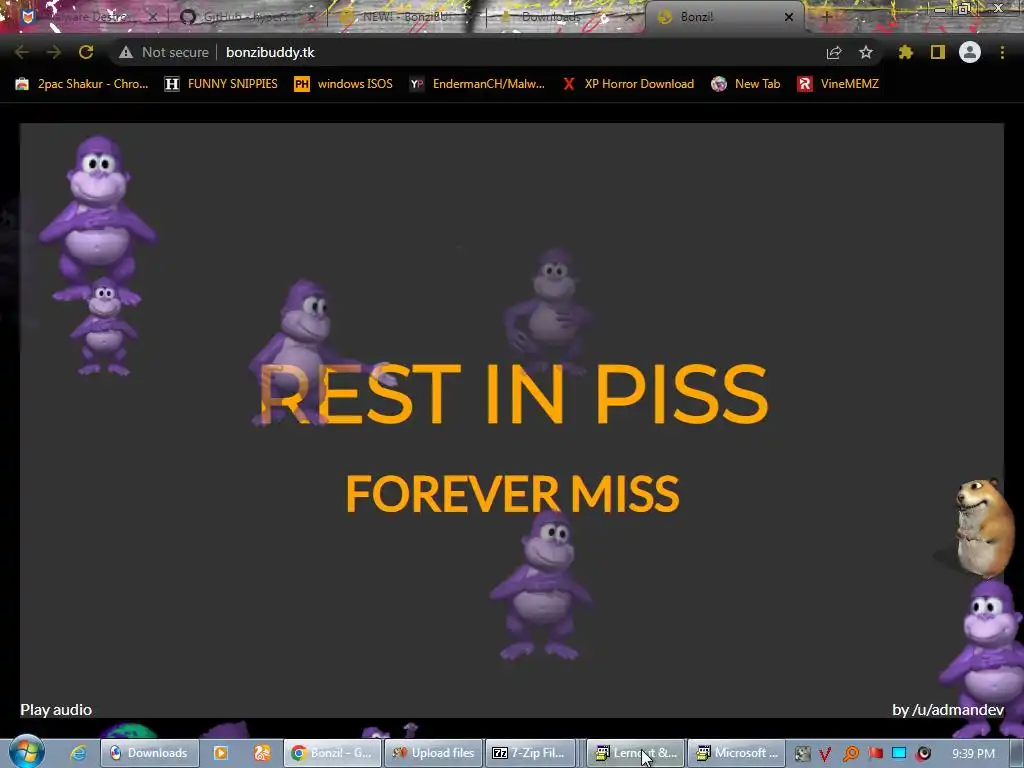Image resolution: width=1024 pixels, height=768 pixels.
Task: Reload the bonzibuddy.tk page
Action: pos(86,52)
